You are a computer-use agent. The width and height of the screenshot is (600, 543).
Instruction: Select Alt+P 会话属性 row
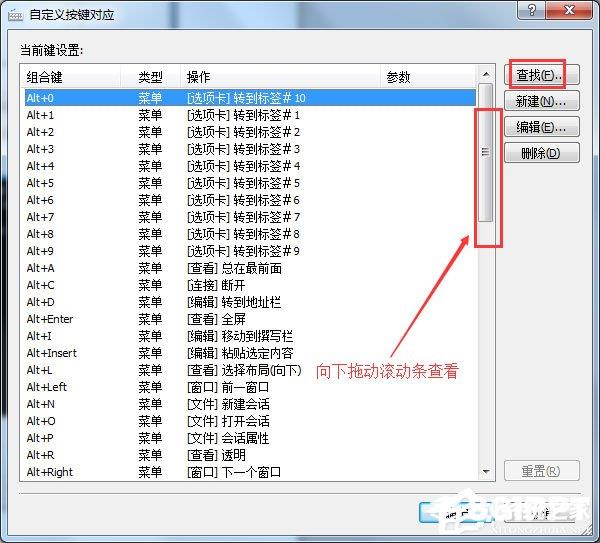pyautogui.click(x=250, y=438)
